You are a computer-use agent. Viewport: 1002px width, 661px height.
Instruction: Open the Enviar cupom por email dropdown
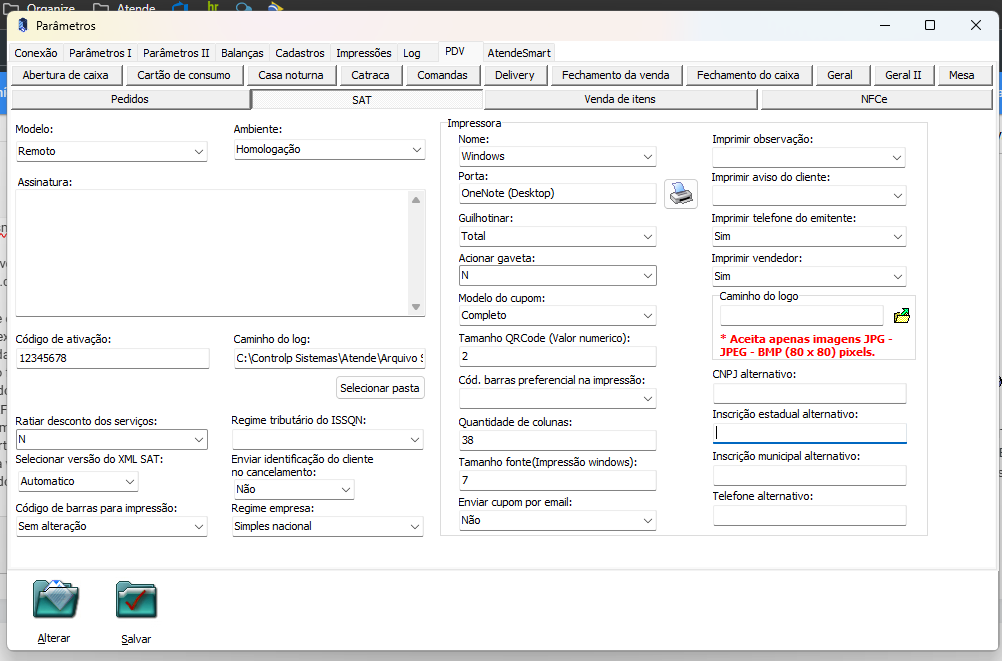pyautogui.click(x=557, y=520)
